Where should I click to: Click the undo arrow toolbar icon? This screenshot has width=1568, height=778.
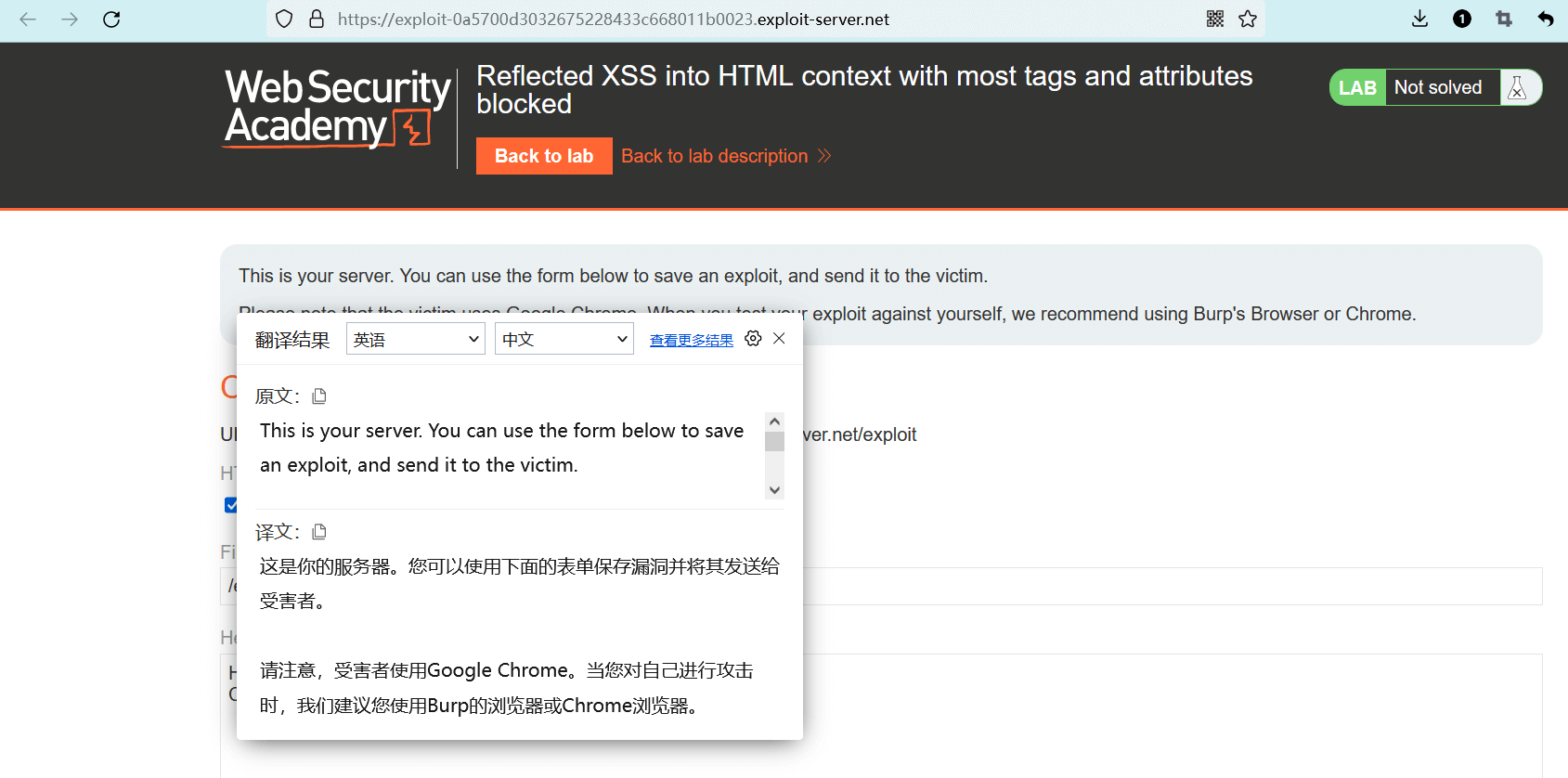click(x=1546, y=19)
